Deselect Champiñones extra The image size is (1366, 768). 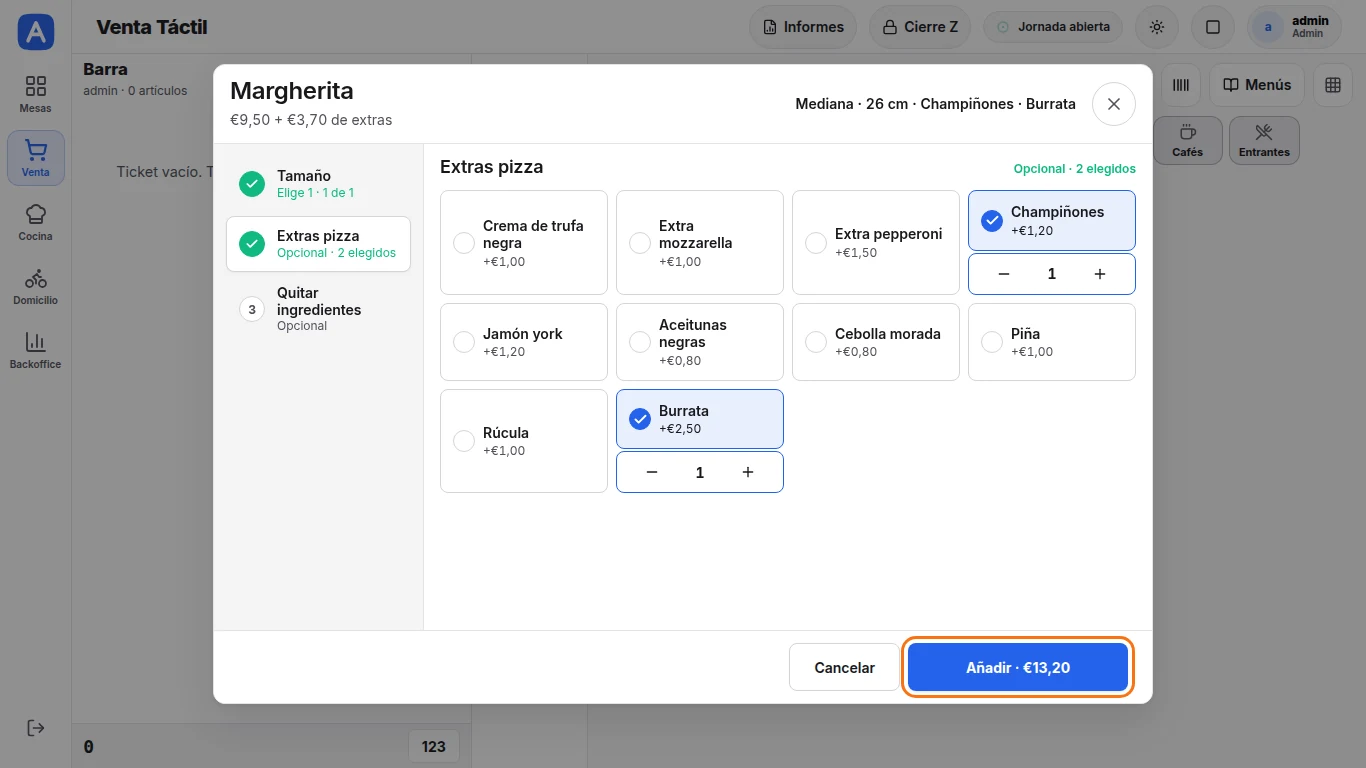click(x=1052, y=220)
